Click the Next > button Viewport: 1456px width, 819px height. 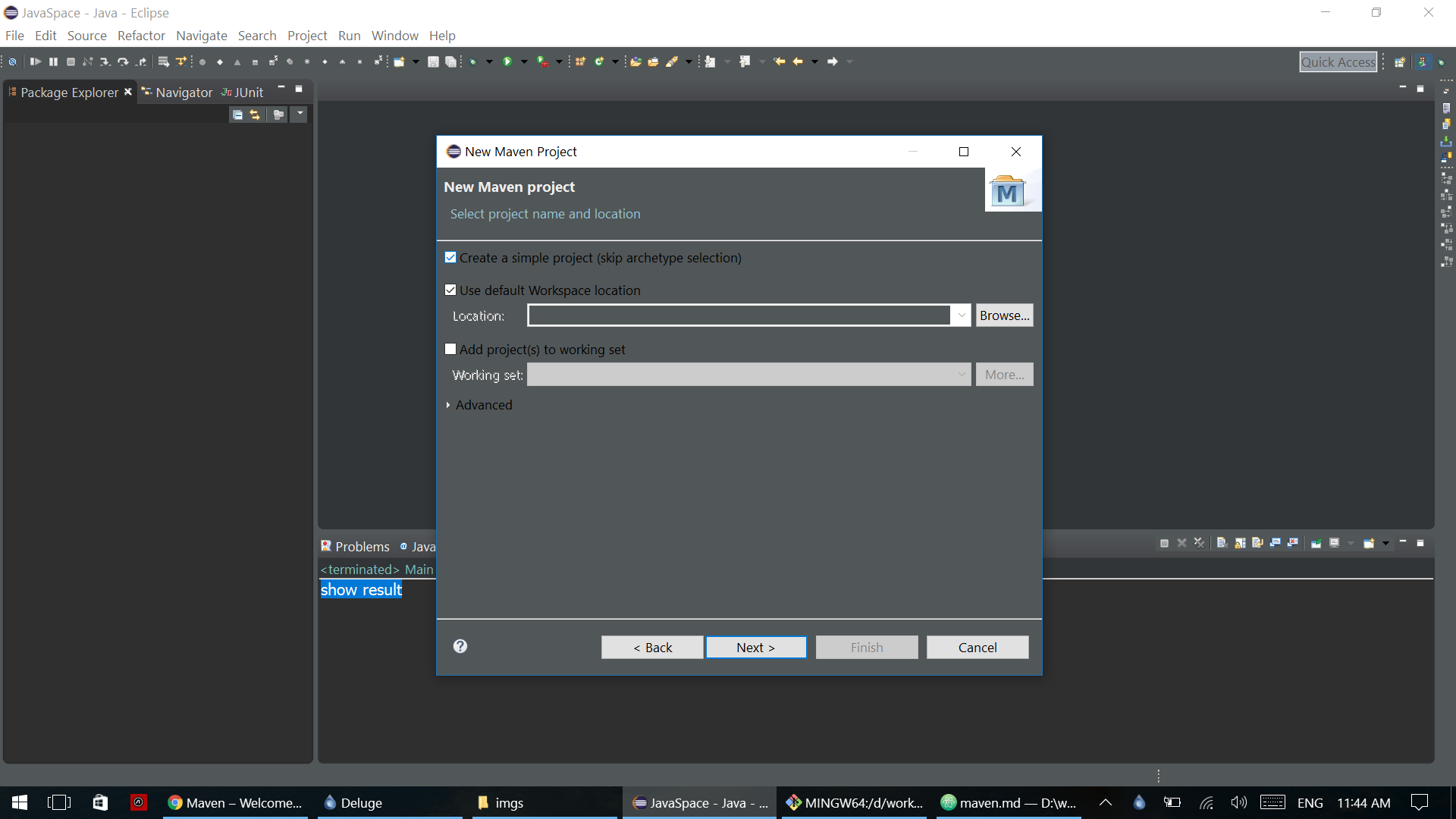756,648
